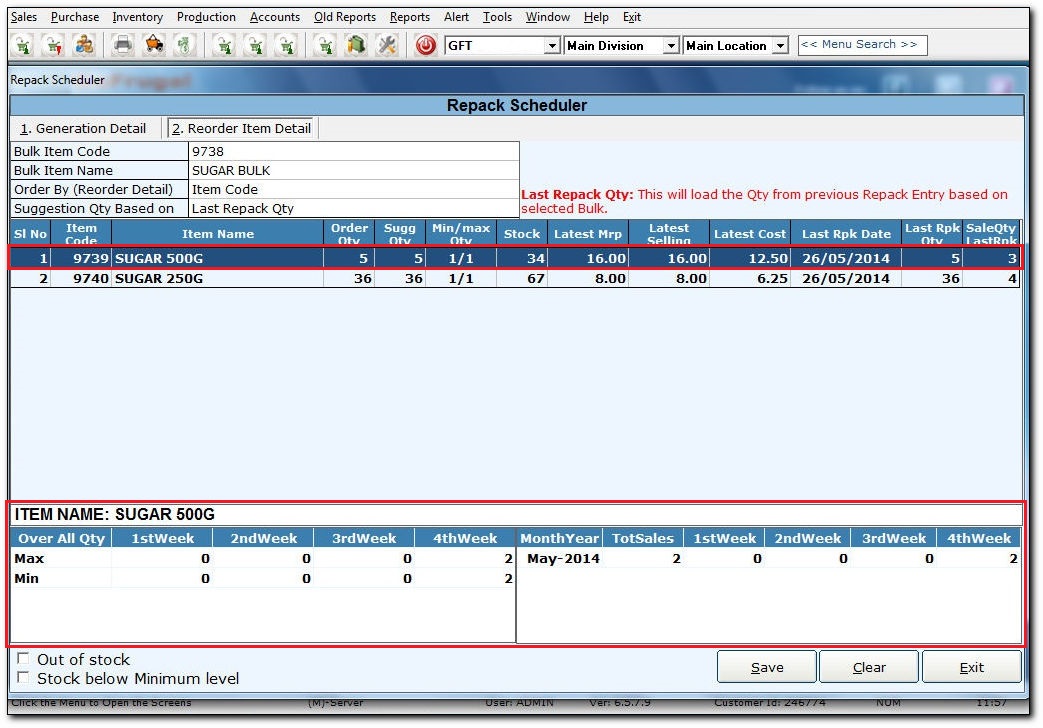Screen dimensions: 1043x728
Task: Click the orange shopping basket toolbar icon
Action: (x=153, y=45)
